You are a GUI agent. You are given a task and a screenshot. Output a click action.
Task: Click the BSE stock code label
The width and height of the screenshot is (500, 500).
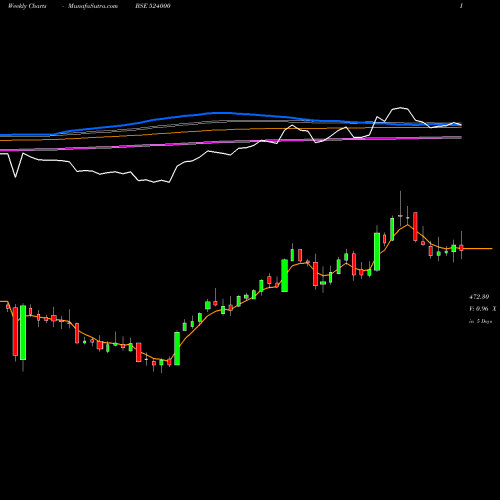pyautogui.click(x=153, y=6)
